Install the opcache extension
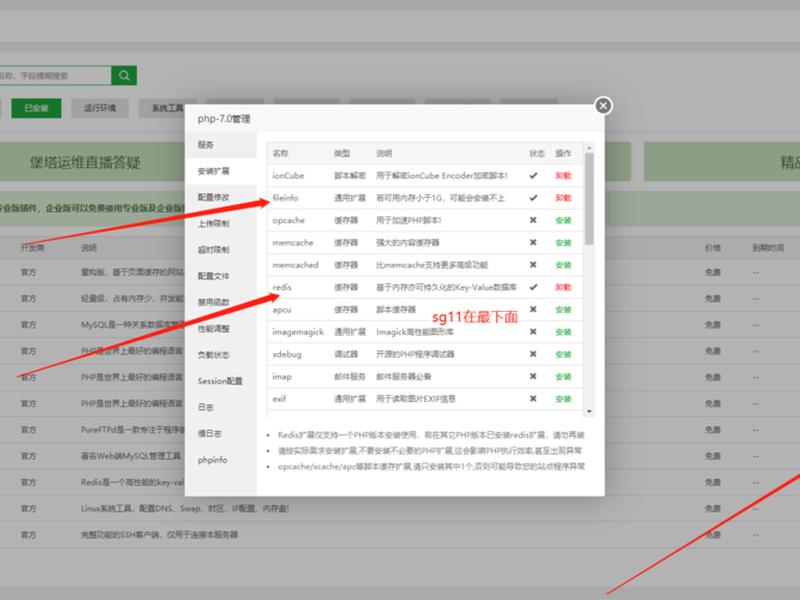This screenshot has width=800, height=600. (563, 220)
